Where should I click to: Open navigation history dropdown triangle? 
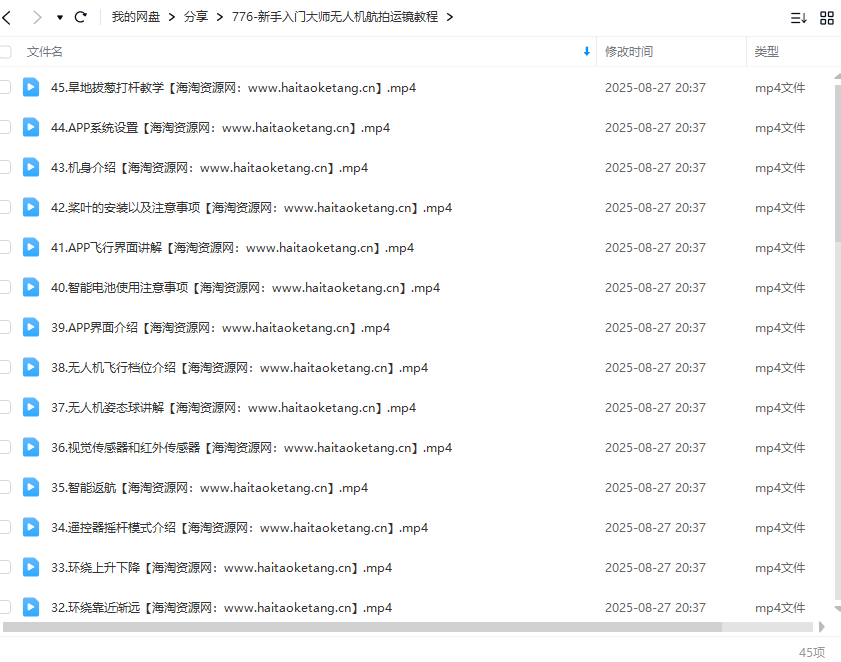(60, 18)
